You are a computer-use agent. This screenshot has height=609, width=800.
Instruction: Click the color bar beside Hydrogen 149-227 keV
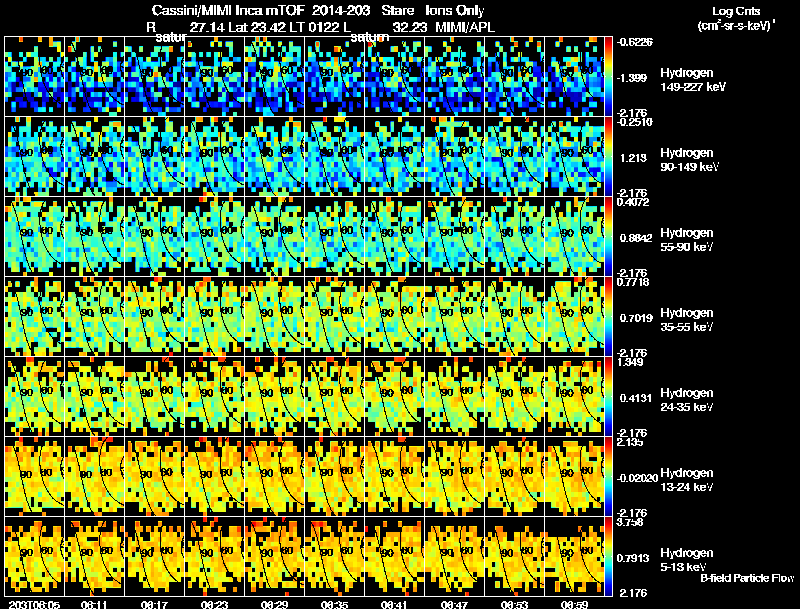pyautogui.click(x=608, y=77)
